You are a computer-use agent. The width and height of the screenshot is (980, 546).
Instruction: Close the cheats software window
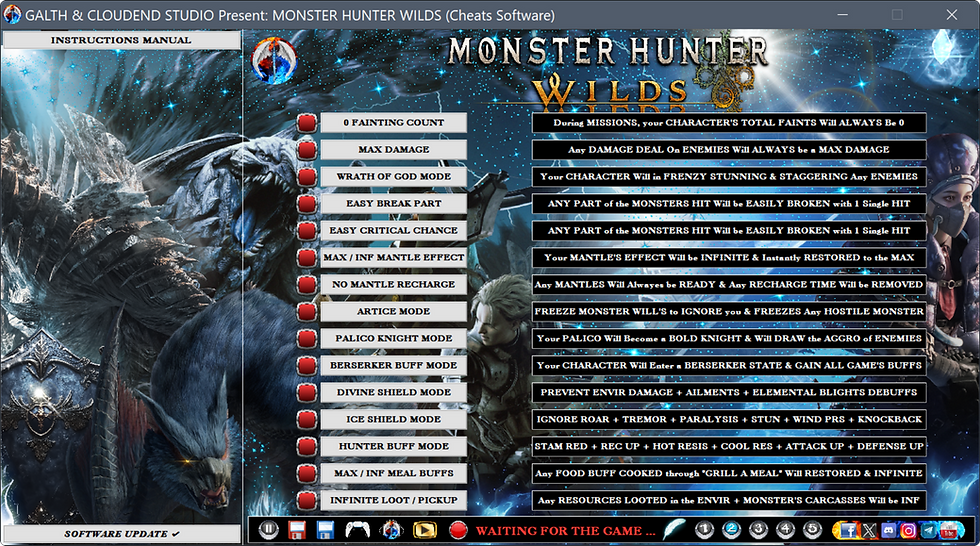[952, 14]
